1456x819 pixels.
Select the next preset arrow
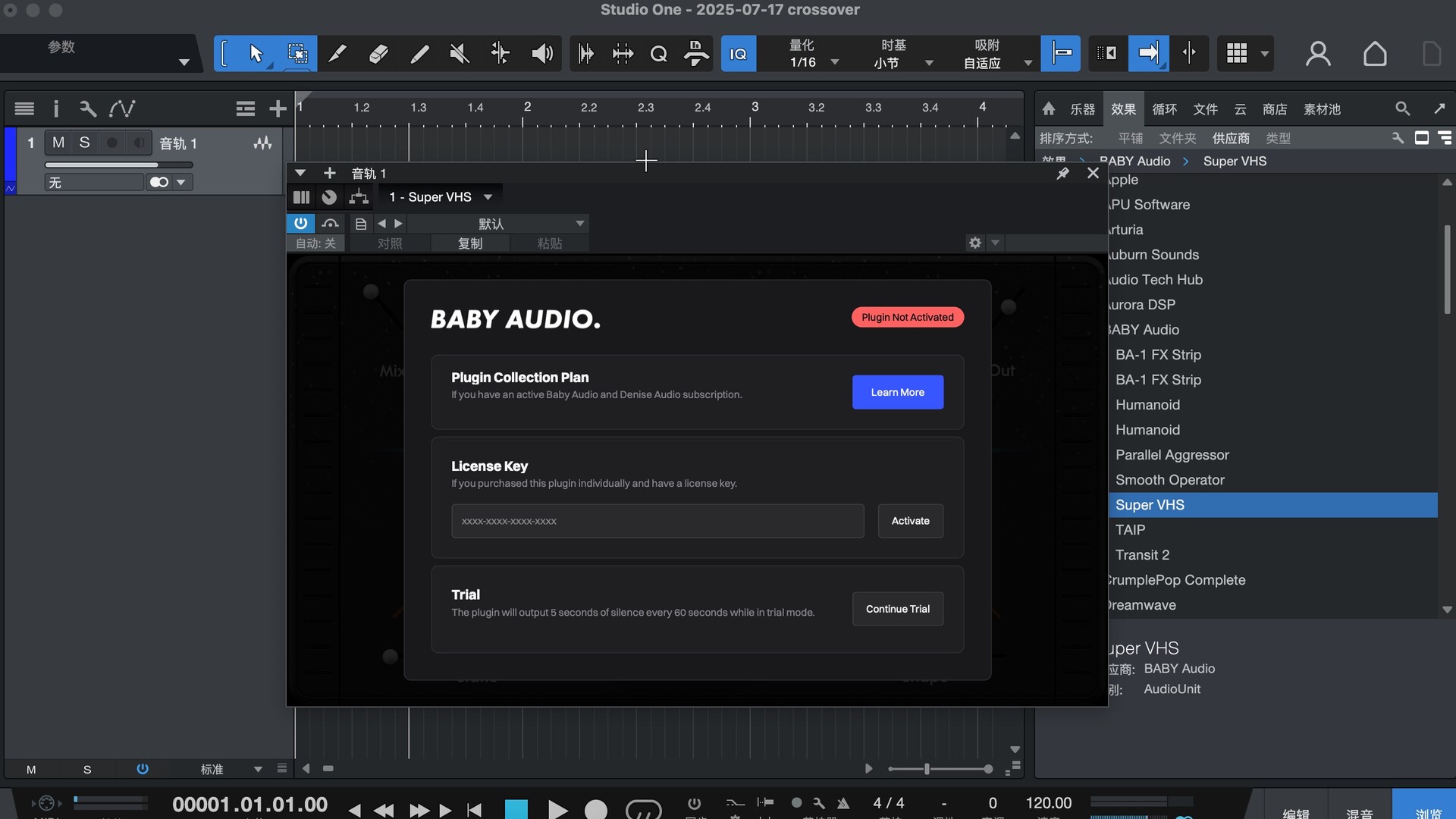[x=398, y=224]
